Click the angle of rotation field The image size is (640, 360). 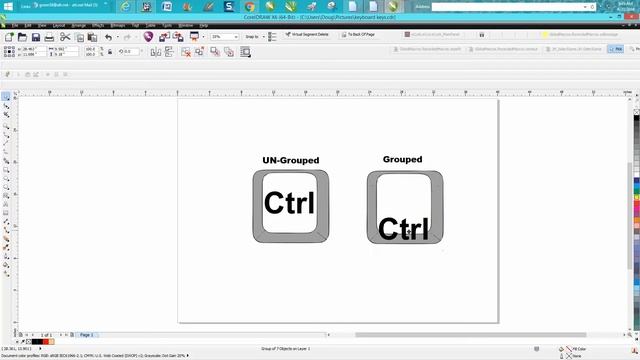[131, 52]
